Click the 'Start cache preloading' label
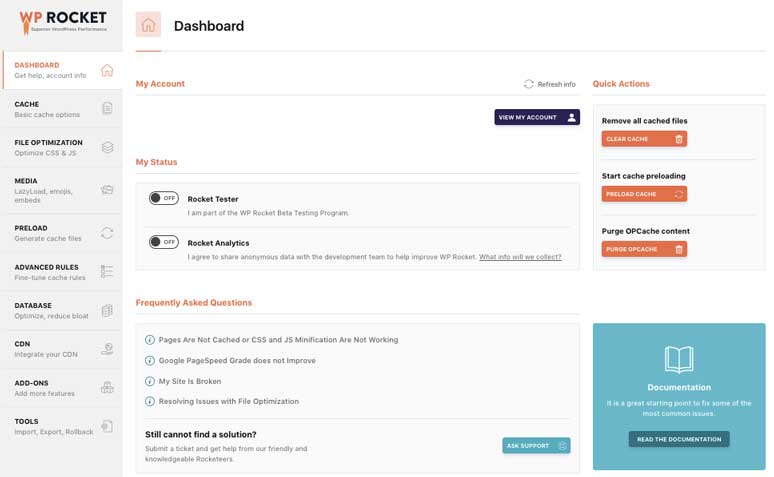The image size is (774, 477). (x=644, y=176)
